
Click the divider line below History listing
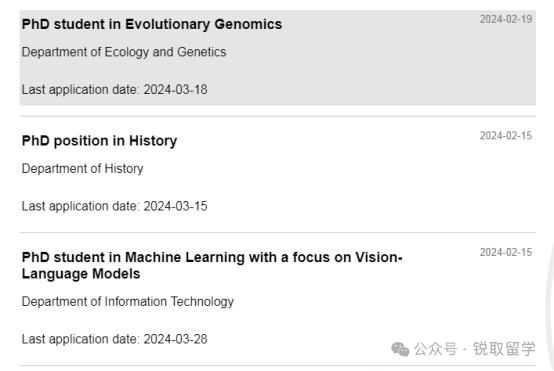pos(278,232)
